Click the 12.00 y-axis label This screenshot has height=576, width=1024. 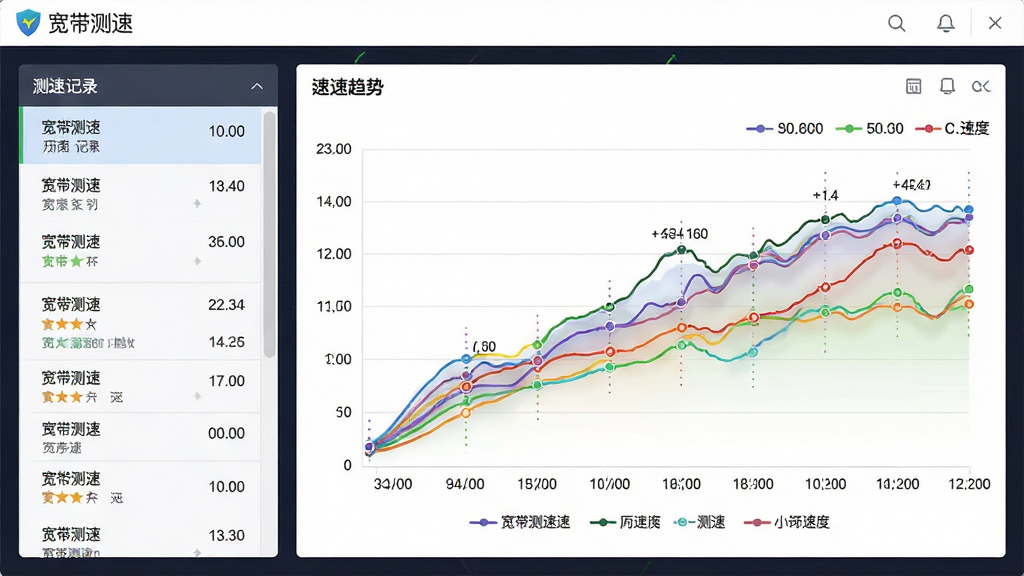point(334,254)
